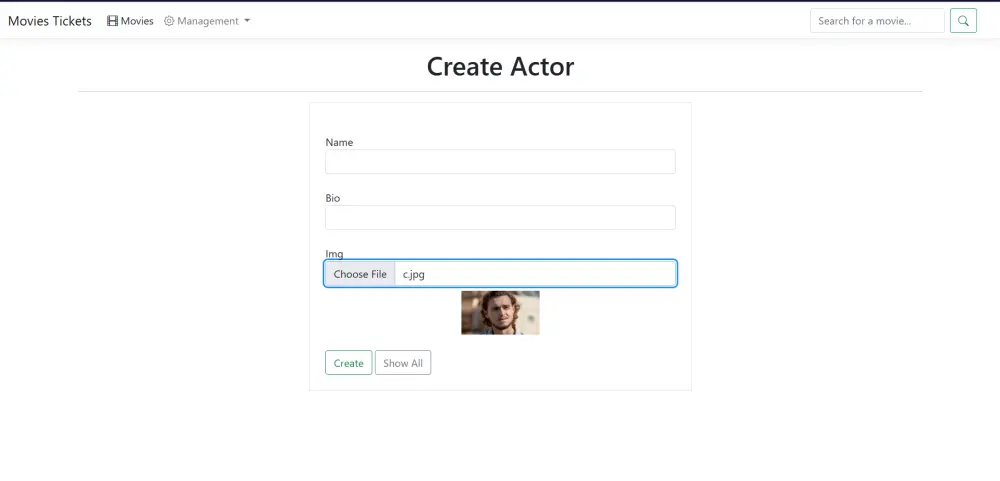The height and width of the screenshot is (481, 1000).
Task: Click the Show All button
Action: pos(403,363)
